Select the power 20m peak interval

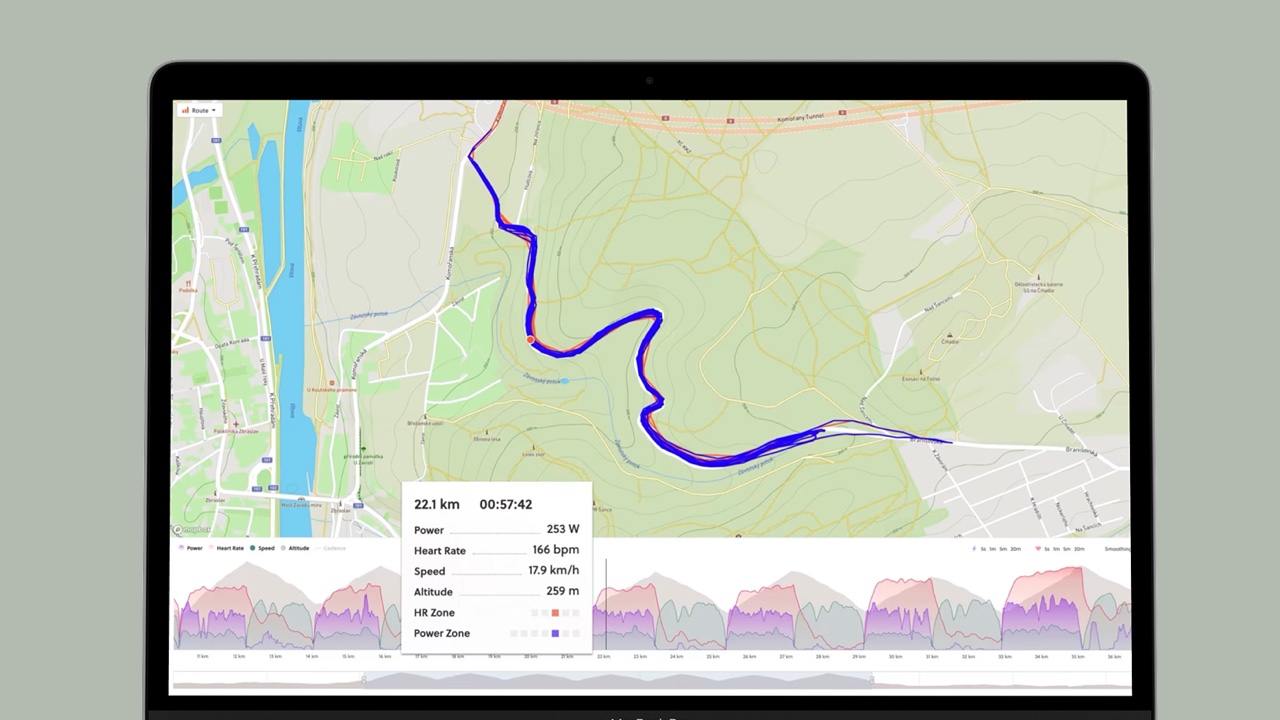1016,549
